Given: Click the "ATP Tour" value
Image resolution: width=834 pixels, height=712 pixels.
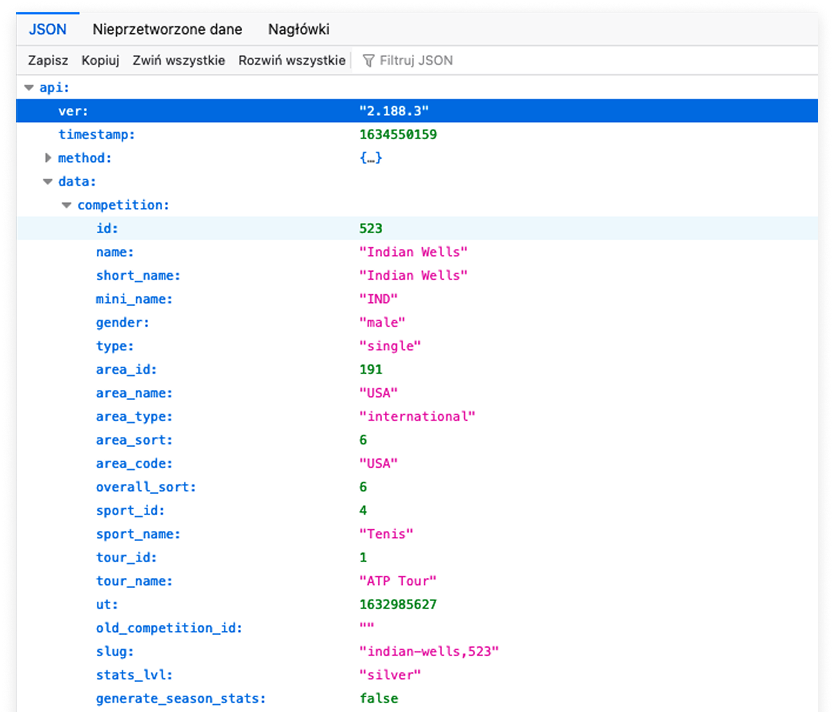Looking at the screenshot, I should pos(398,581).
